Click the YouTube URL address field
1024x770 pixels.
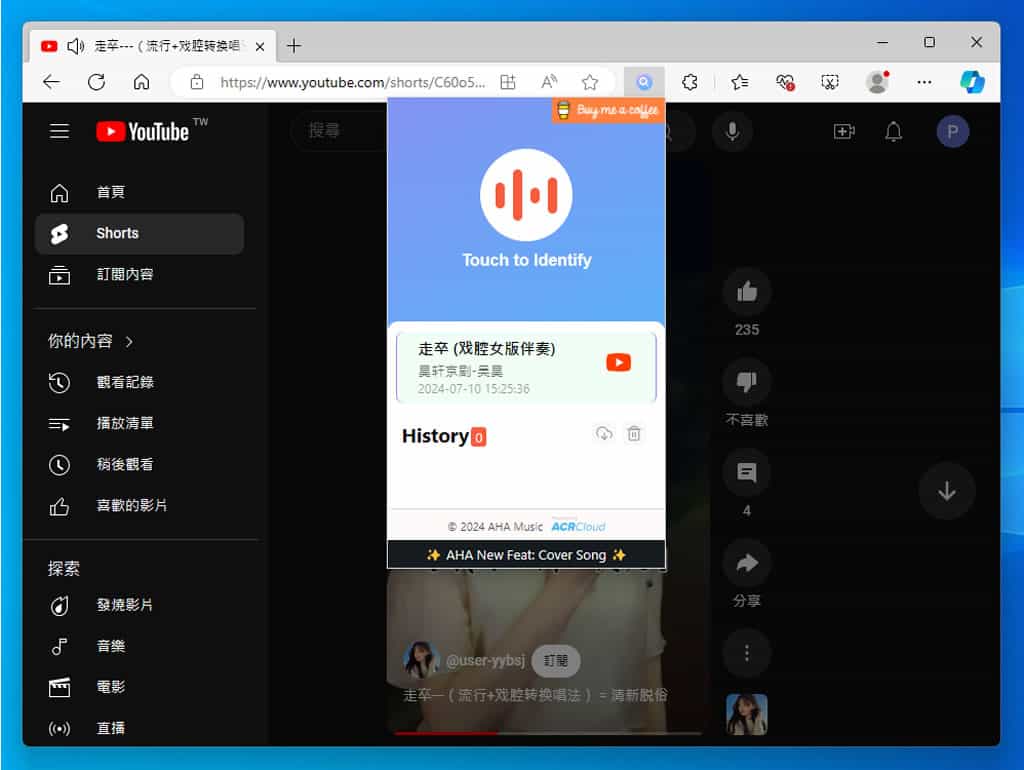point(353,82)
